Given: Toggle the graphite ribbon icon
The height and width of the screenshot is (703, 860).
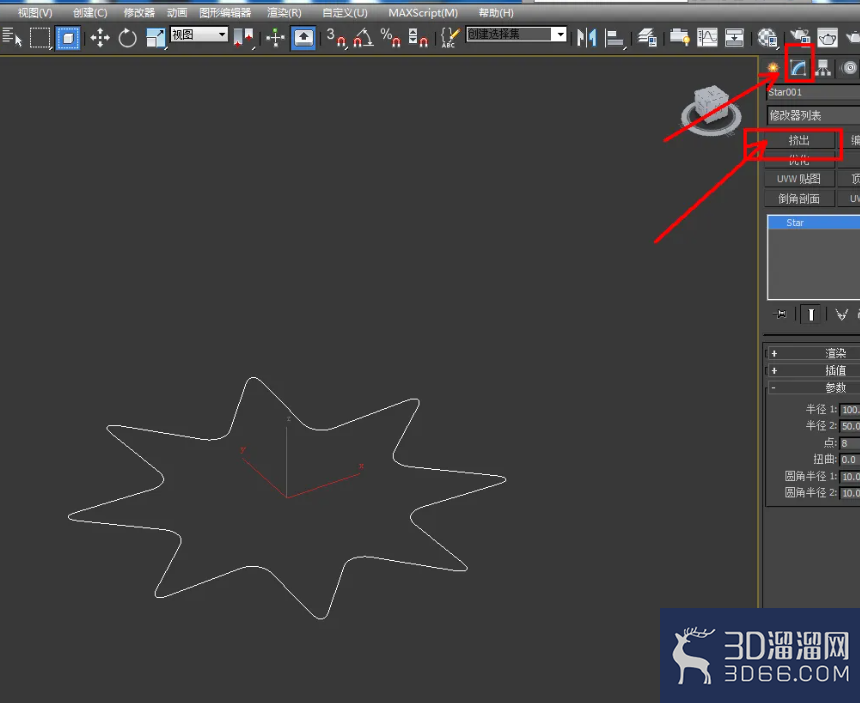Looking at the screenshot, I should pyautogui.click(x=679, y=38).
